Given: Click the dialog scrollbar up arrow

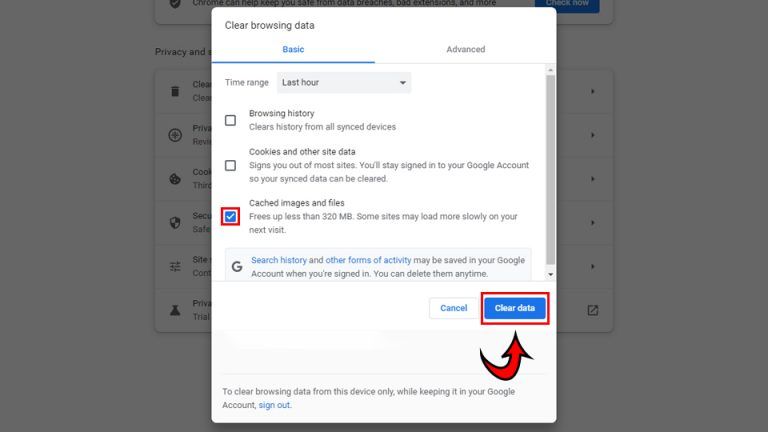Looking at the screenshot, I should click(551, 70).
